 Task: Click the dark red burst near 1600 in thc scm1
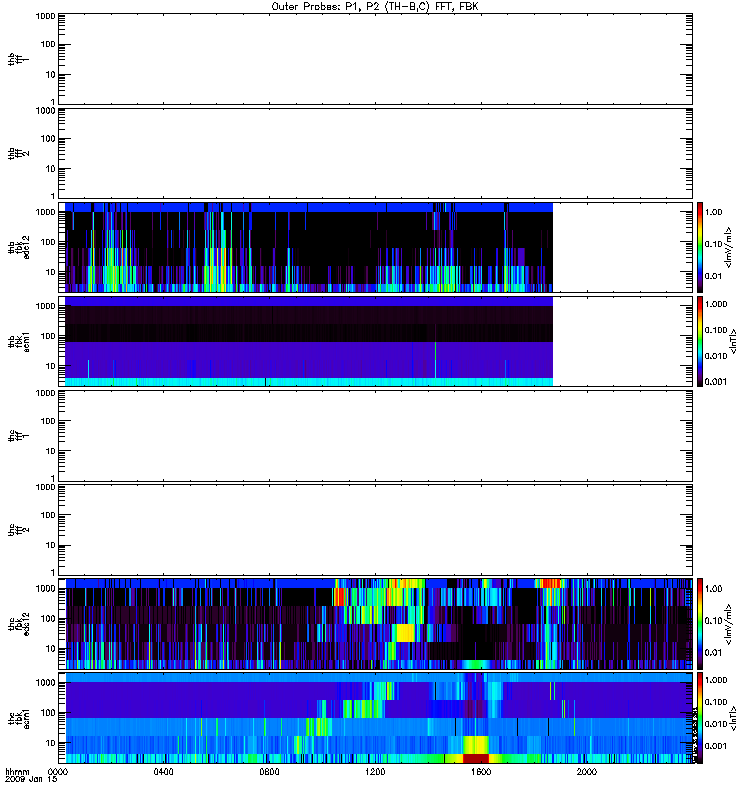(476, 758)
